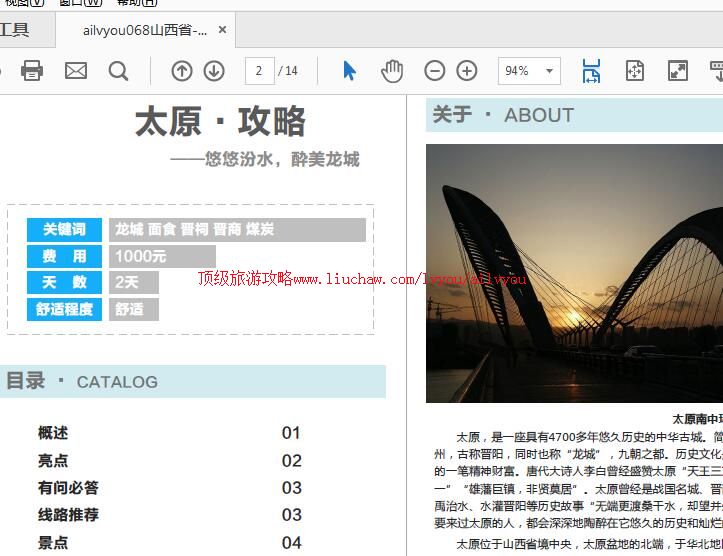The image size is (723, 556).
Task: Go to the next page with the down arrow
Action: (x=214, y=71)
